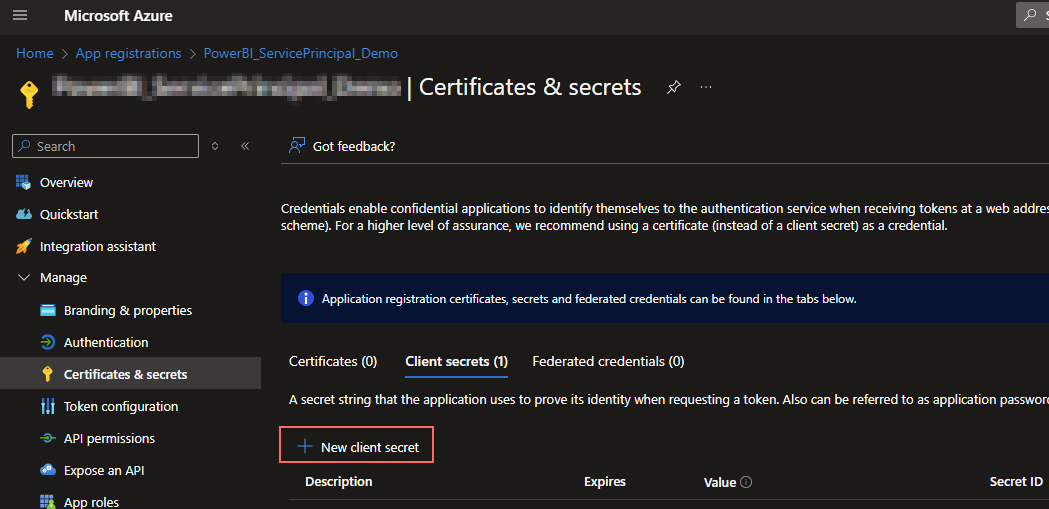The image size is (1049, 509).
Task: Click the Manage section label
Action: tap(64, 278)
